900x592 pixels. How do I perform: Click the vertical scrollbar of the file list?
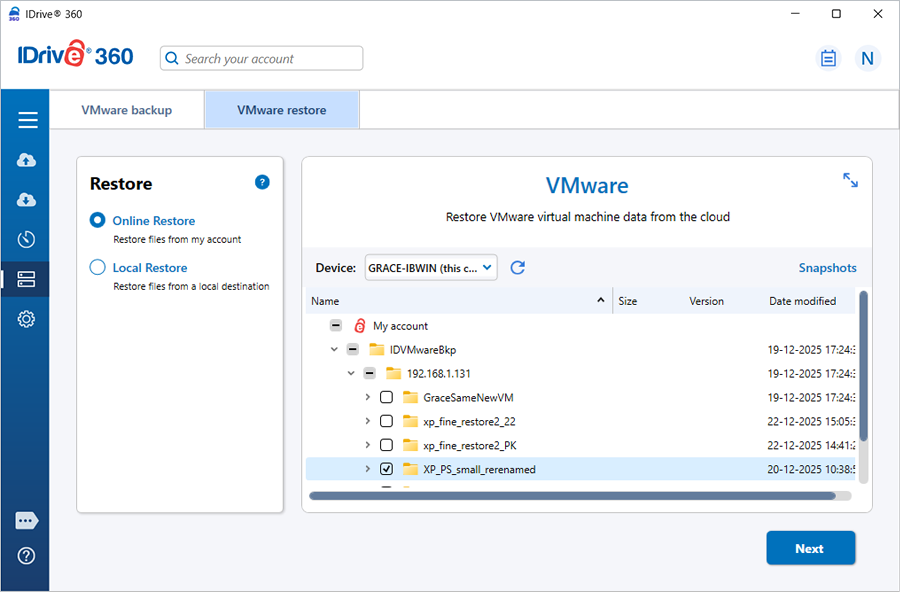(x=863, y=366)
